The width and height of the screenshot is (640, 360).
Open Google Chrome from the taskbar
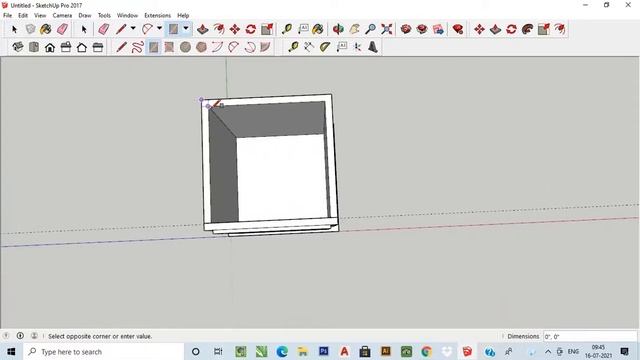pos(427,351)
